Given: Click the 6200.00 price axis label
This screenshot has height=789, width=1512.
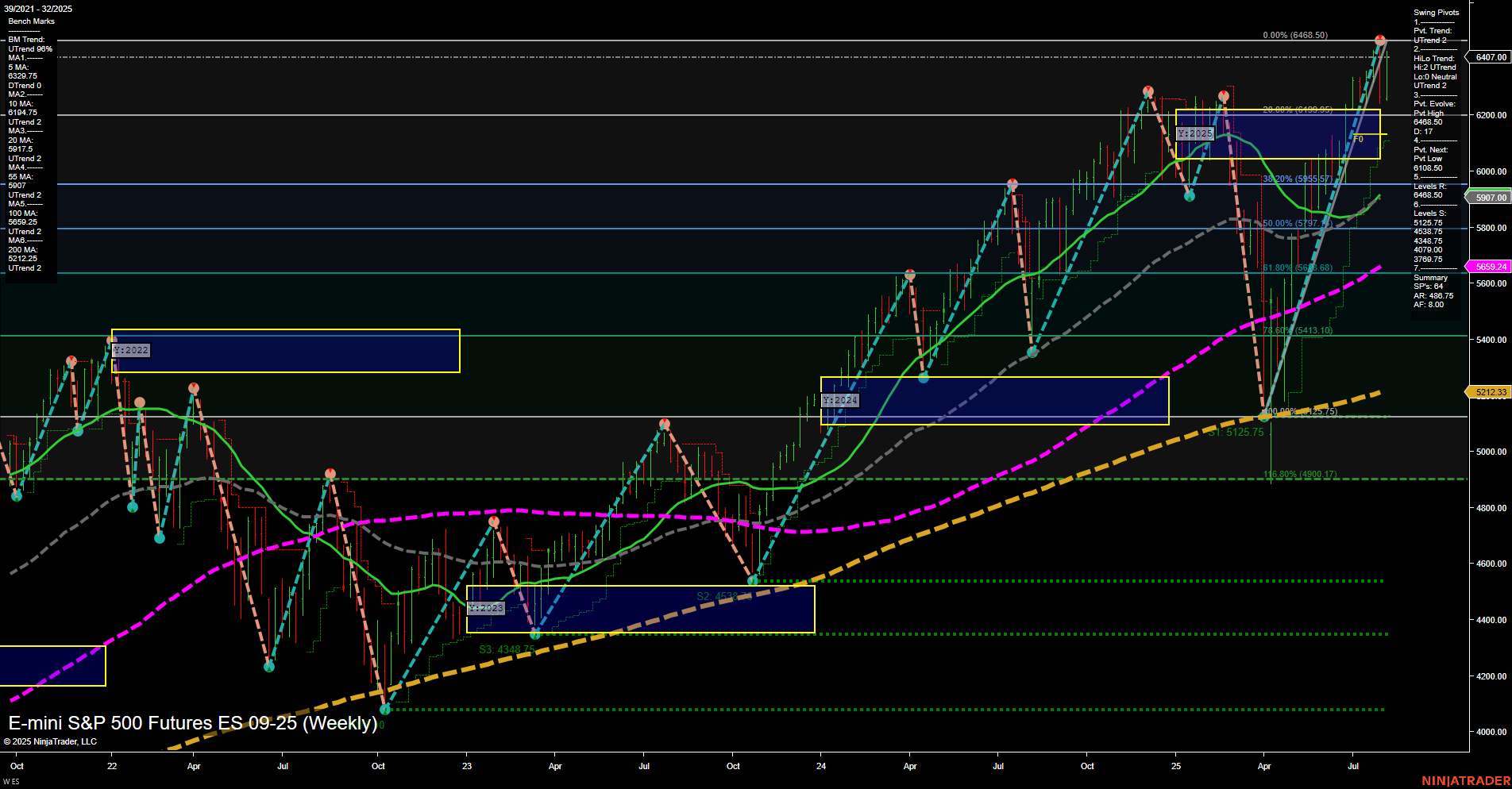Looking at the screenshot, I should point(1491,115).
